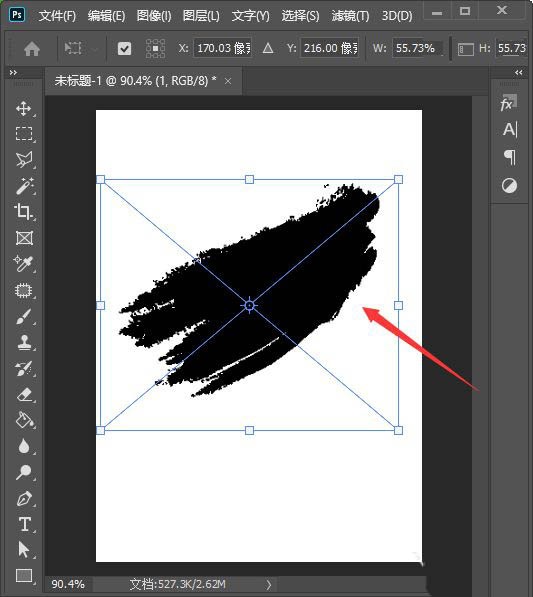This screenshot has width=533, height=597.
Task: Open status bar info arrow menu
Action: 269,584
